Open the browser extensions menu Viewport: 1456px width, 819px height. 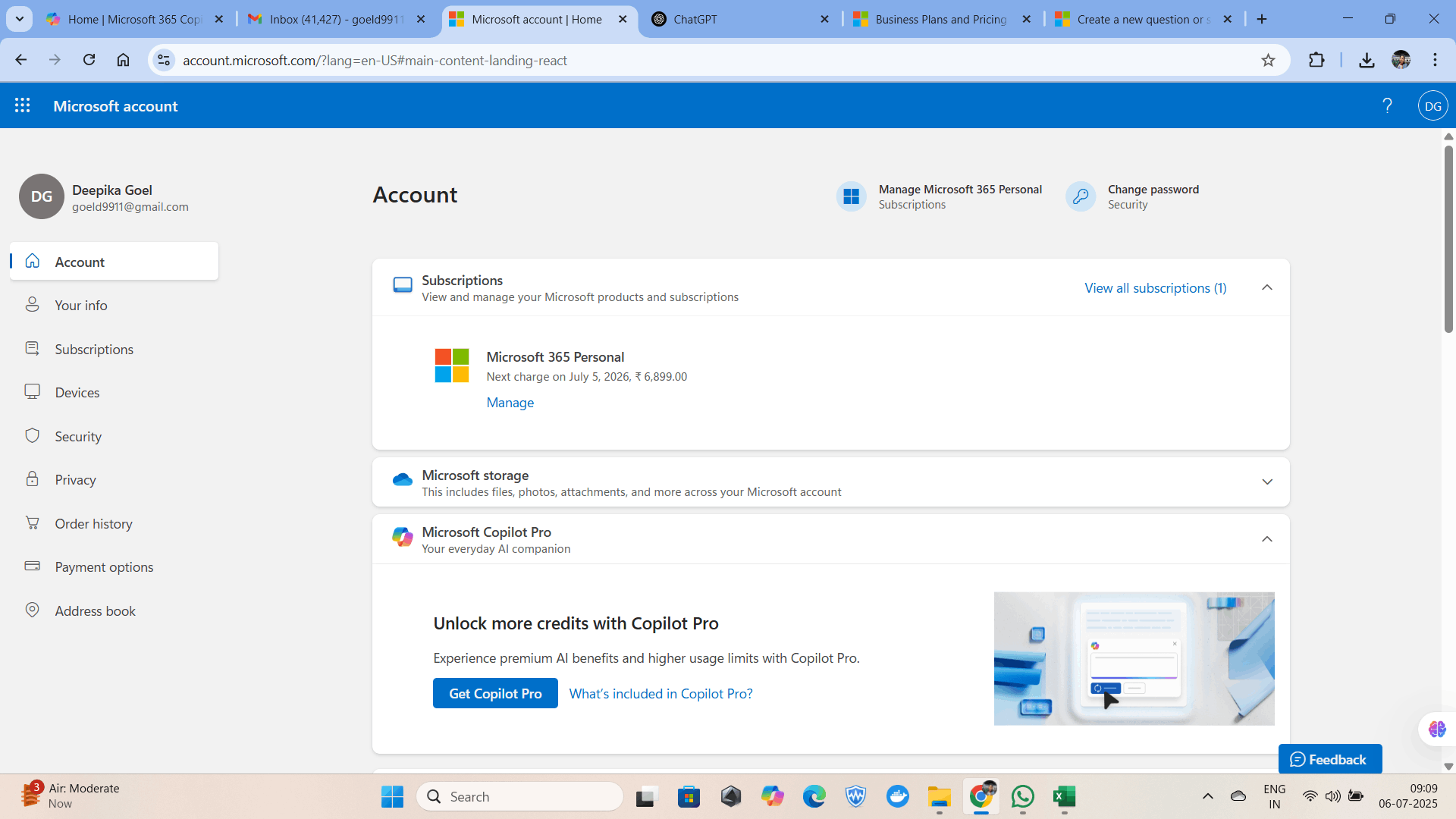1316,60
